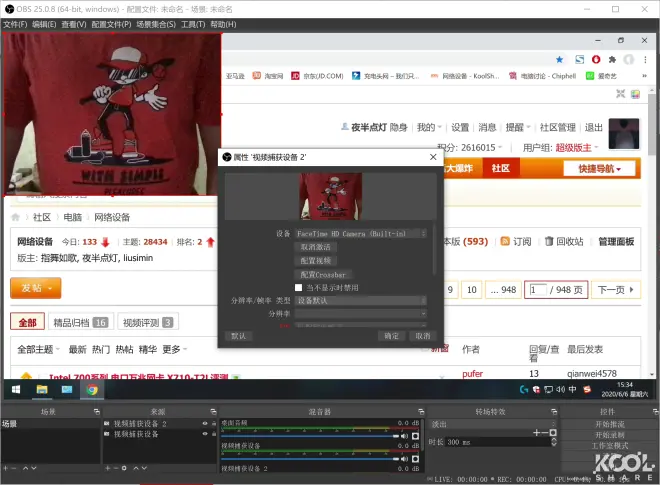Click the 时长 300 ms stepper arrows
The image size is (660, 485).
click(x=554, y=442)
